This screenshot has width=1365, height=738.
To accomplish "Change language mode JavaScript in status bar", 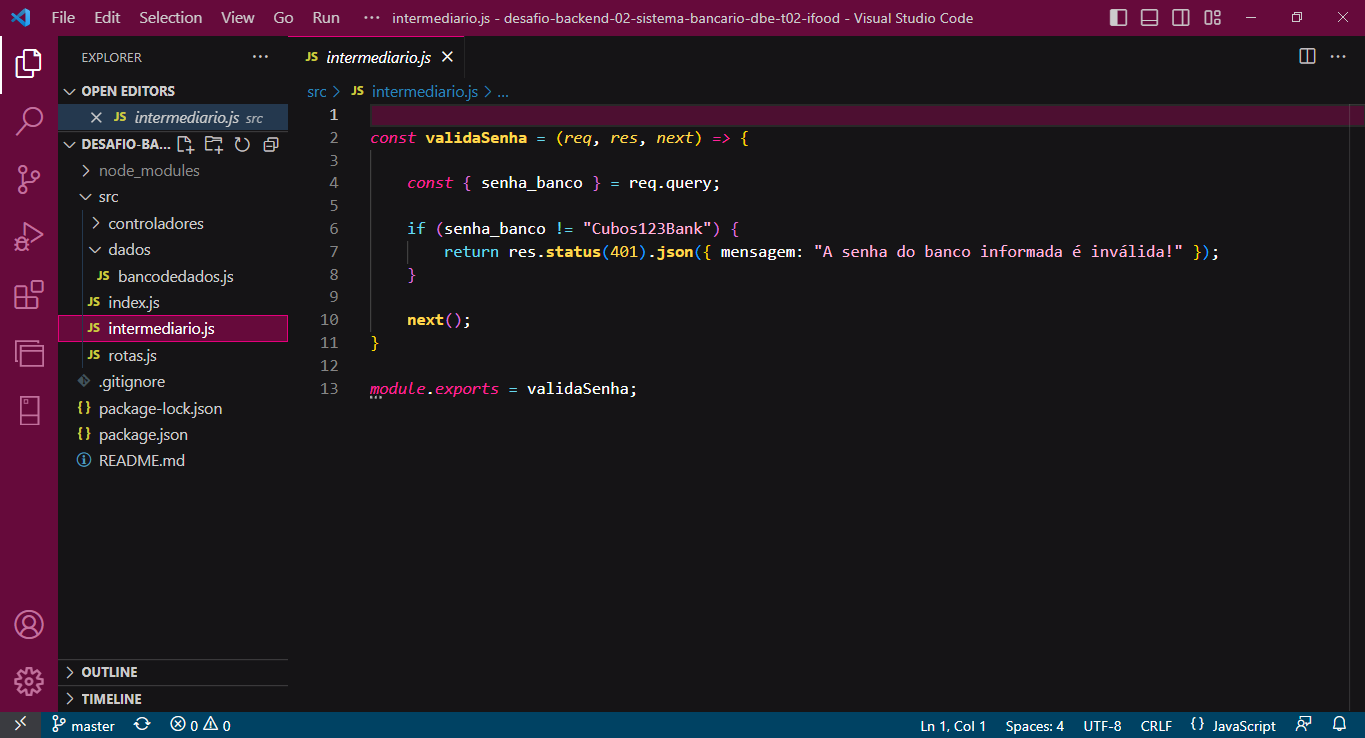I will (1243, 725).
